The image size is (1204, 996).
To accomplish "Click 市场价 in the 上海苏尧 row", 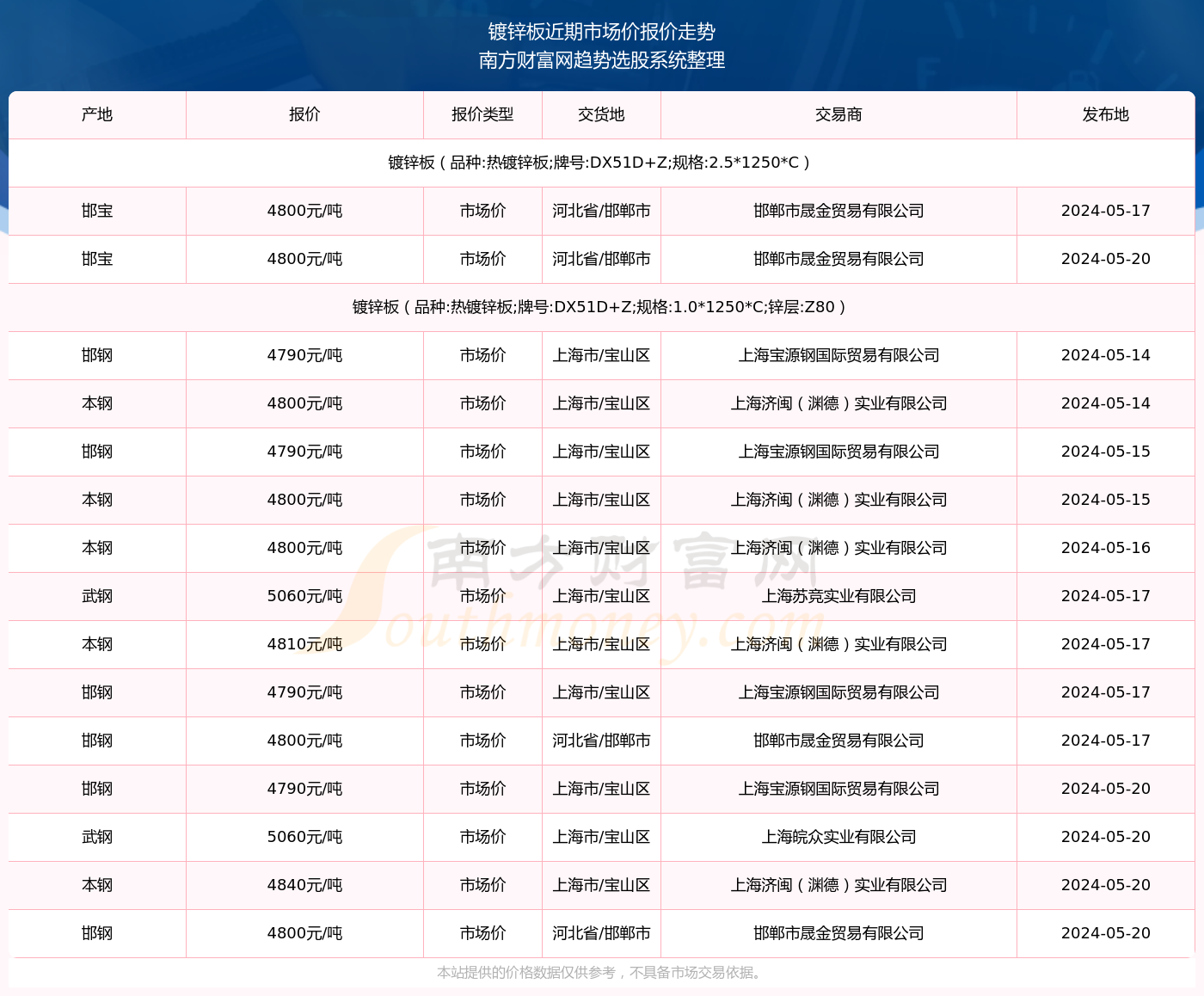I will [x=482, y=596].
